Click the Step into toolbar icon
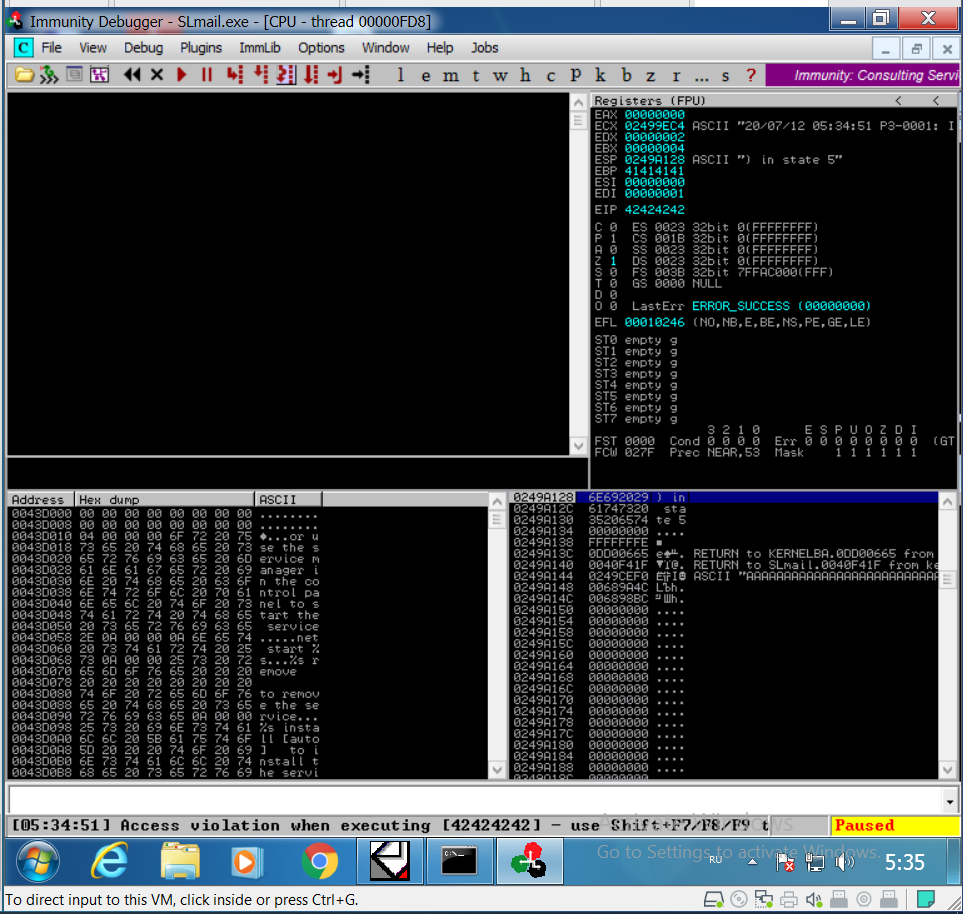 point(235,75)
